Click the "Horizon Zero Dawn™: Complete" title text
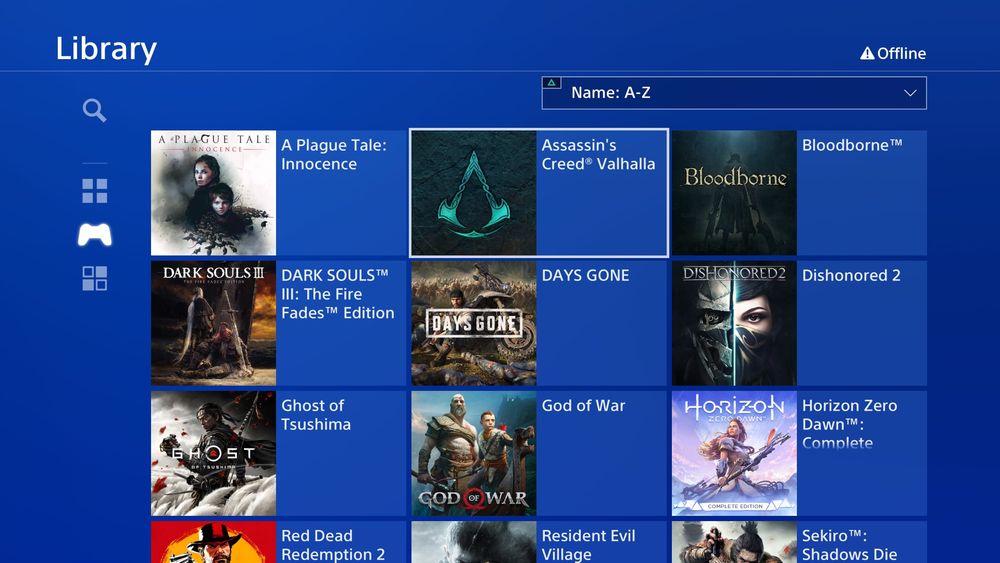The width and height of the screenshot is (1000, 563). tap(849, 424)
